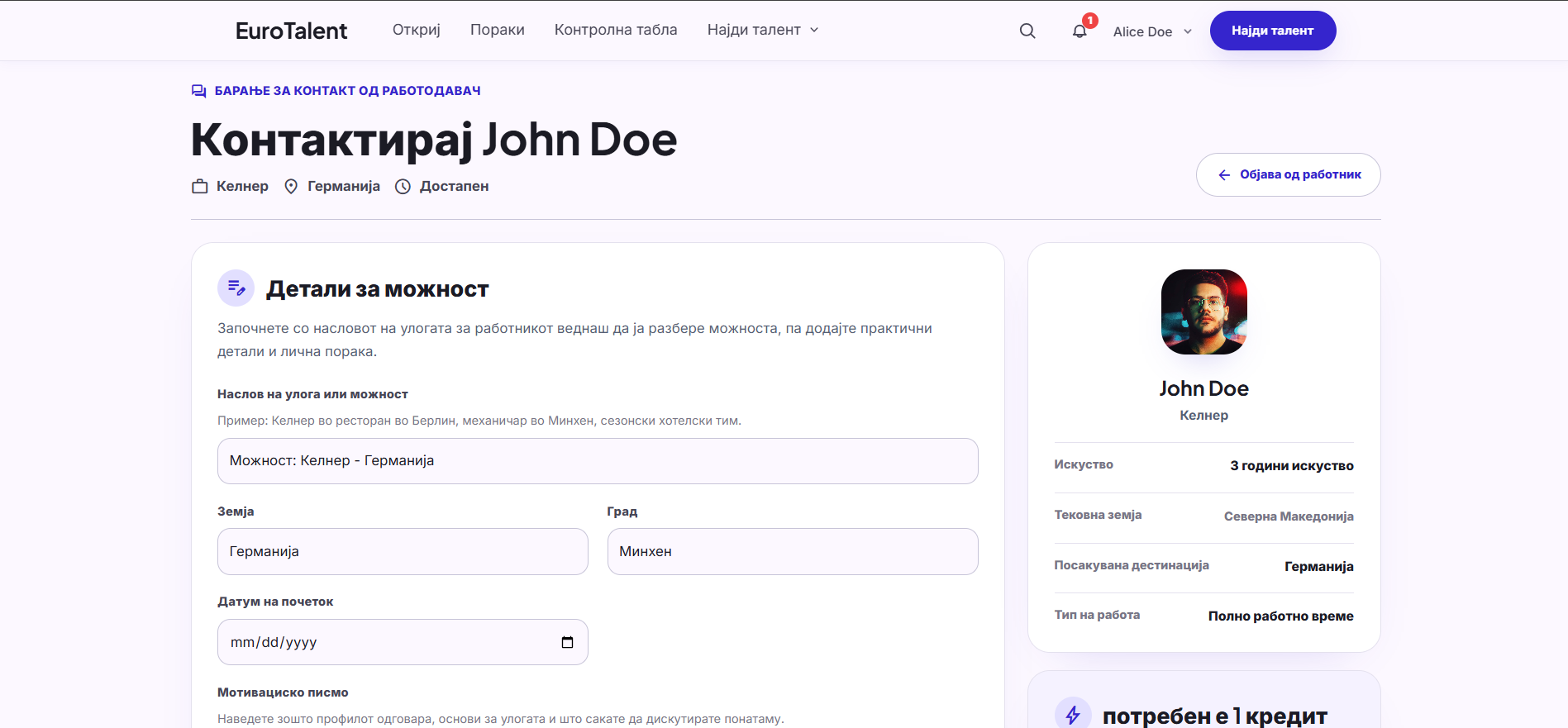Click the Контактирај John Doe page heading
1568x728 pixels.
434,140
